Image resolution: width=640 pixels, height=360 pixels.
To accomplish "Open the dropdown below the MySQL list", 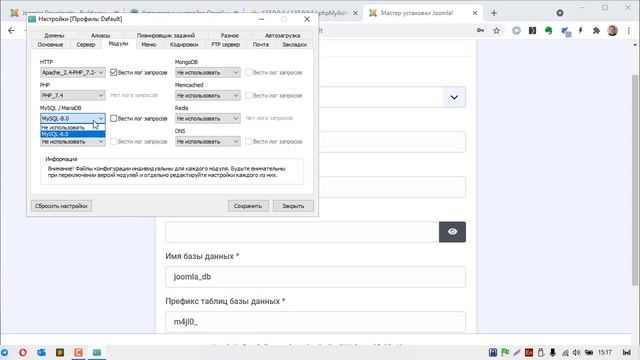I will pyautogui.click(x=73, y=142).
